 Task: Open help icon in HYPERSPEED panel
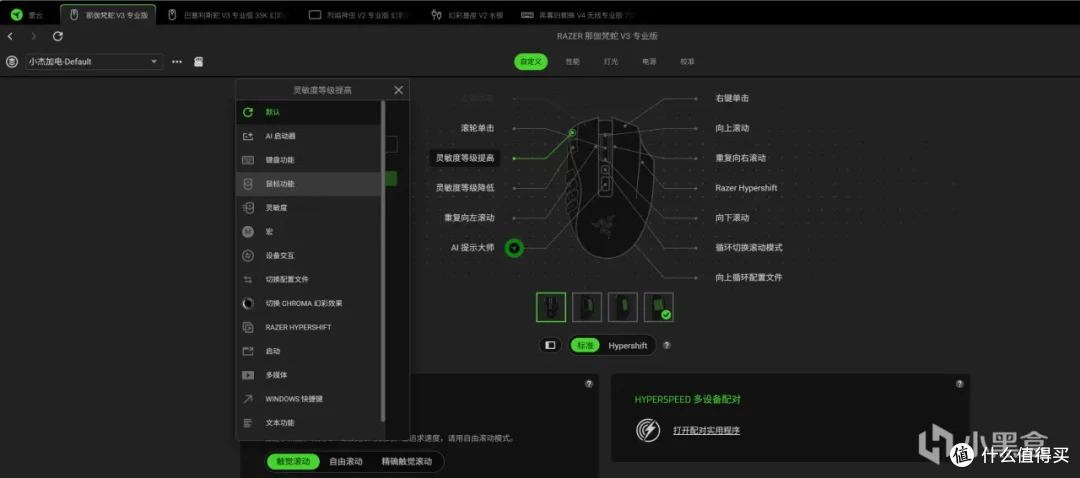tap(959, 384)
